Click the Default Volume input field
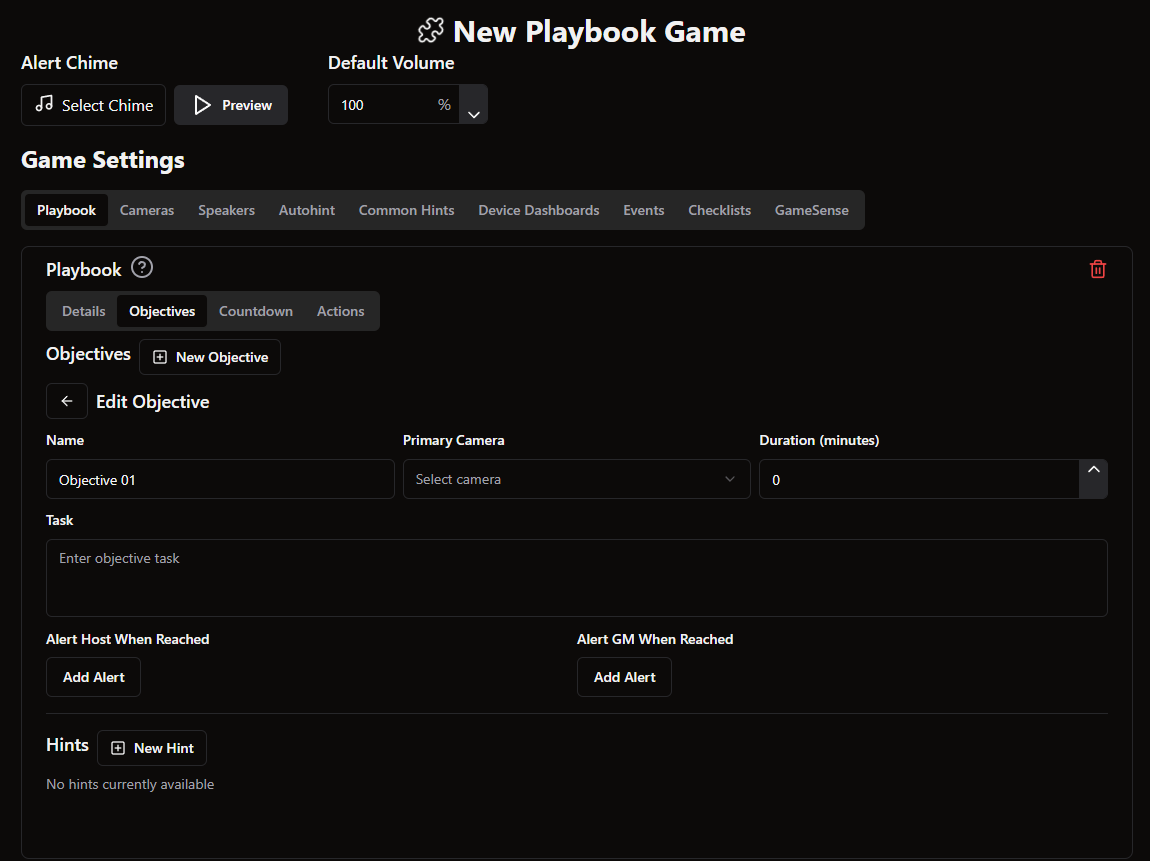The width and height of the screenshot is (1150, 861). click(x=394, y=104)
